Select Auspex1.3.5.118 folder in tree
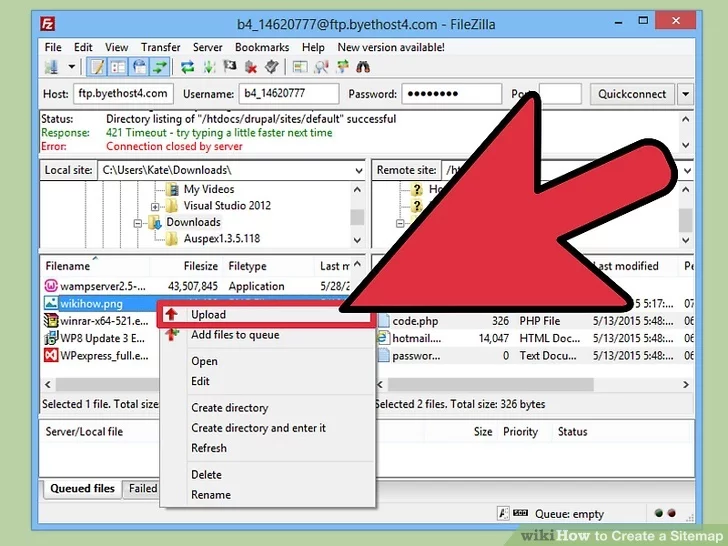This screenshot has width=728, height=546. 222,239
